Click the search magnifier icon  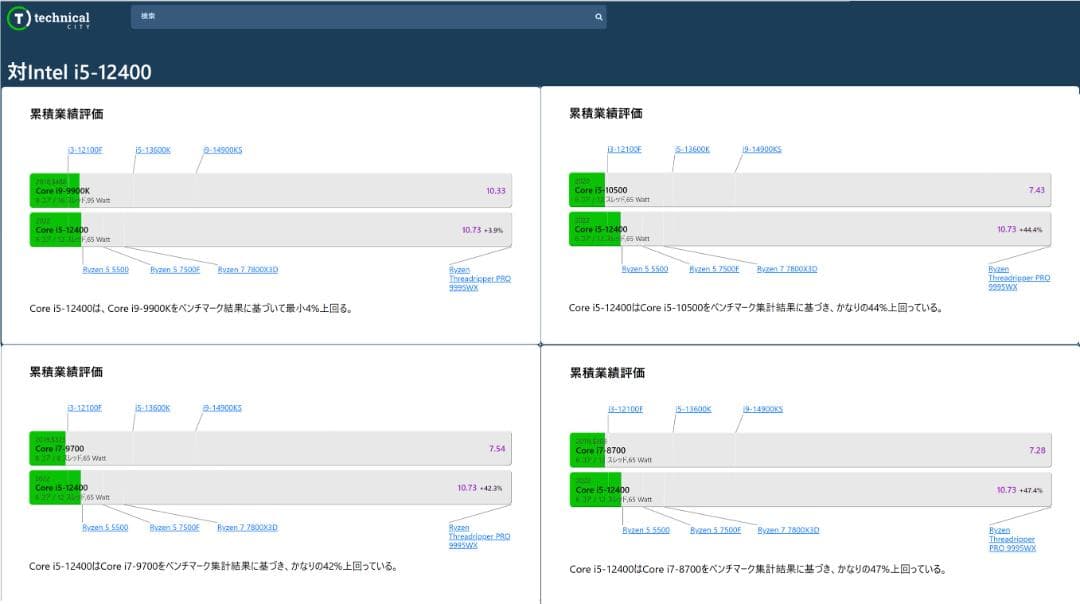click(598, 17)
